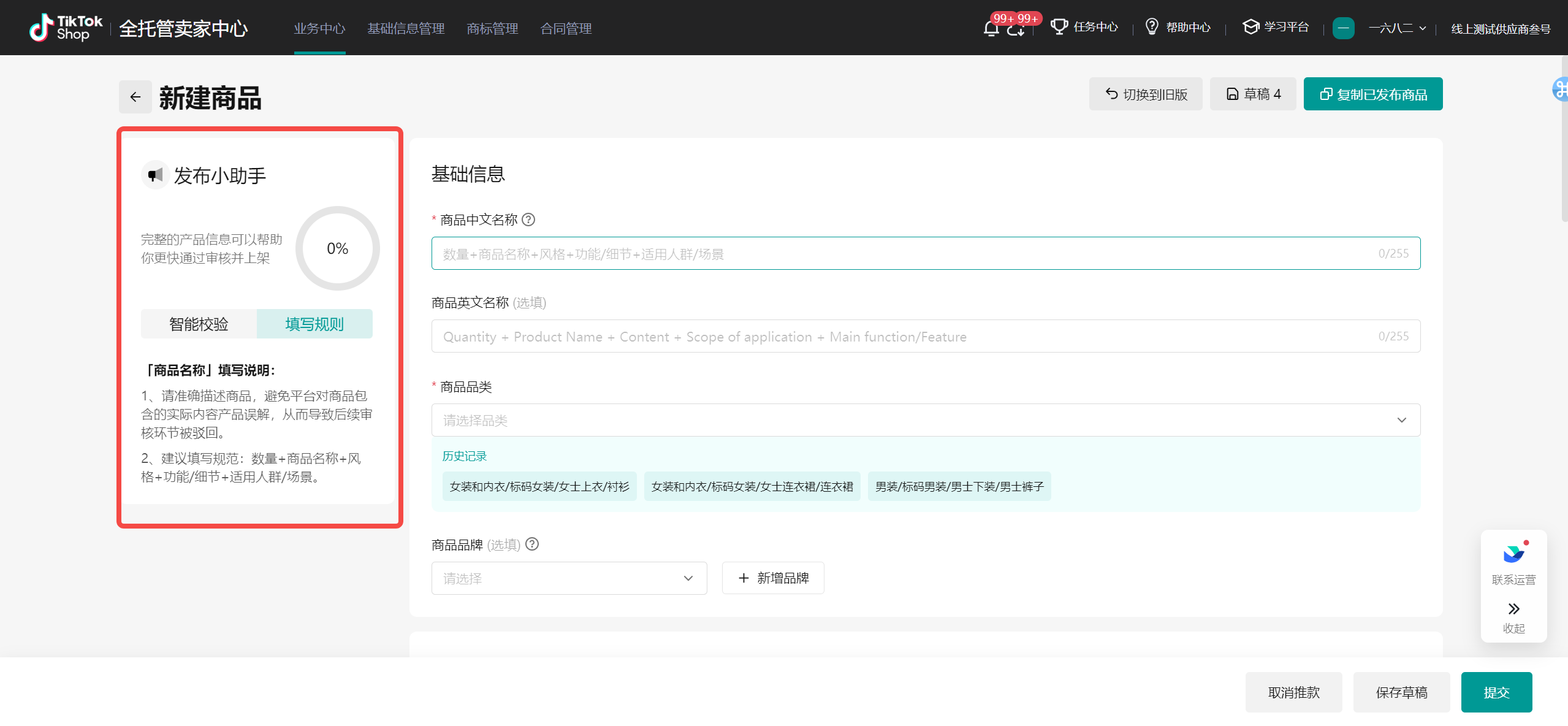1568x726 pixels.
Task: Click the megaphone icon in 发布小助手
Action: click(155, 175)
